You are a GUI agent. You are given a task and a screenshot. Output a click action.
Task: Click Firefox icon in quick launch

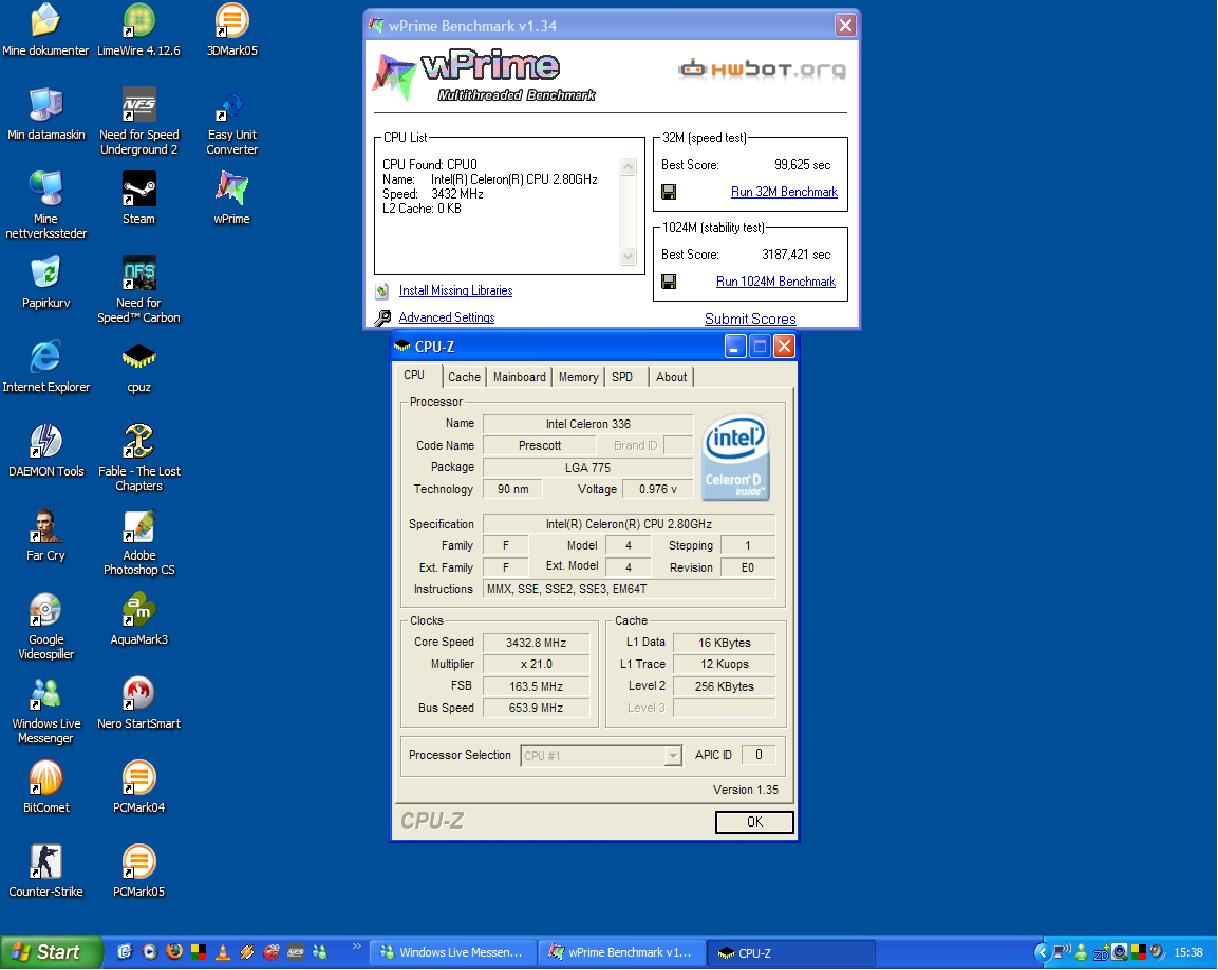[x=175, y=953]
